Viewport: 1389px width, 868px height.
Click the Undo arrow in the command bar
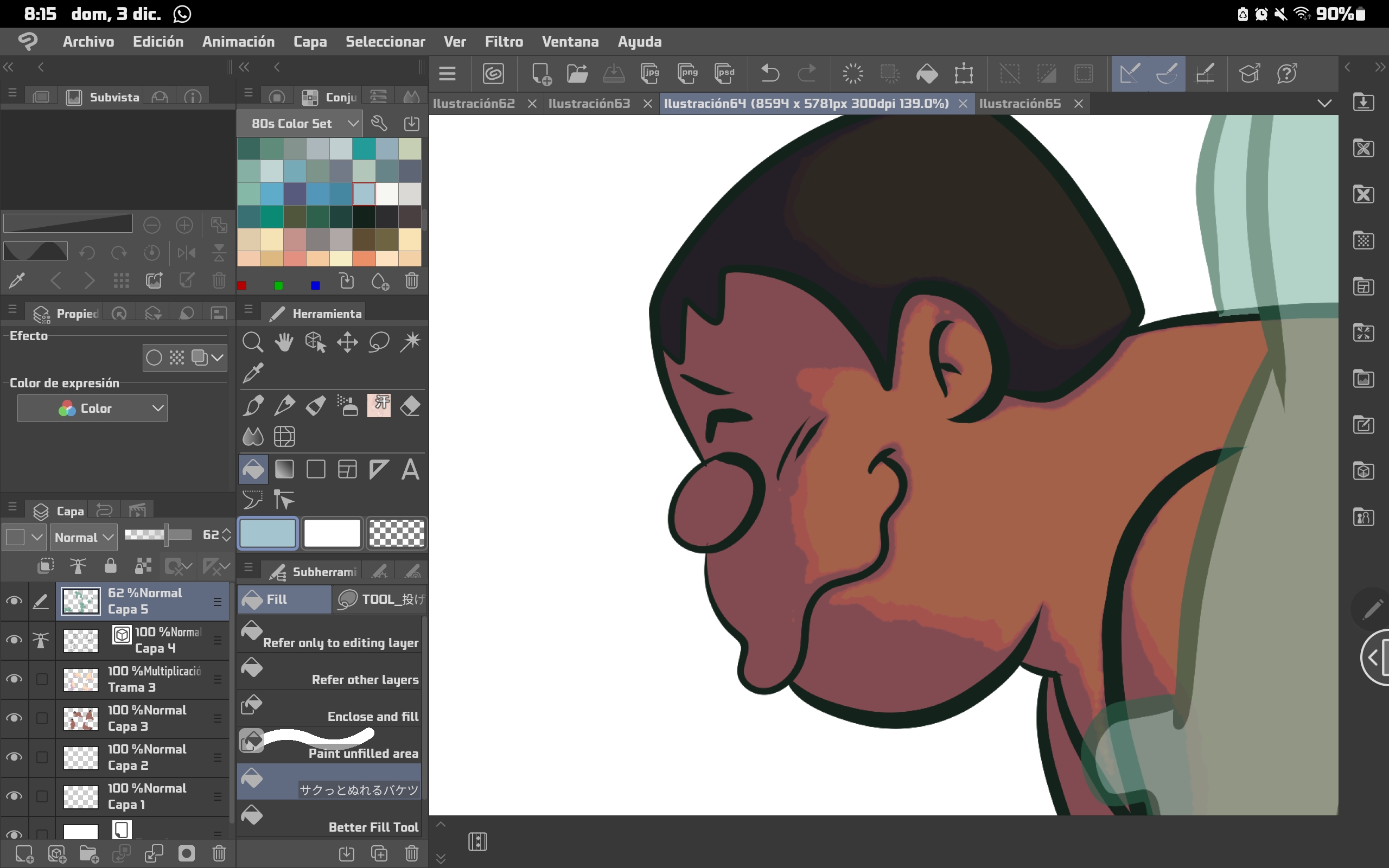pyautogui.click(x=770, y=73)
